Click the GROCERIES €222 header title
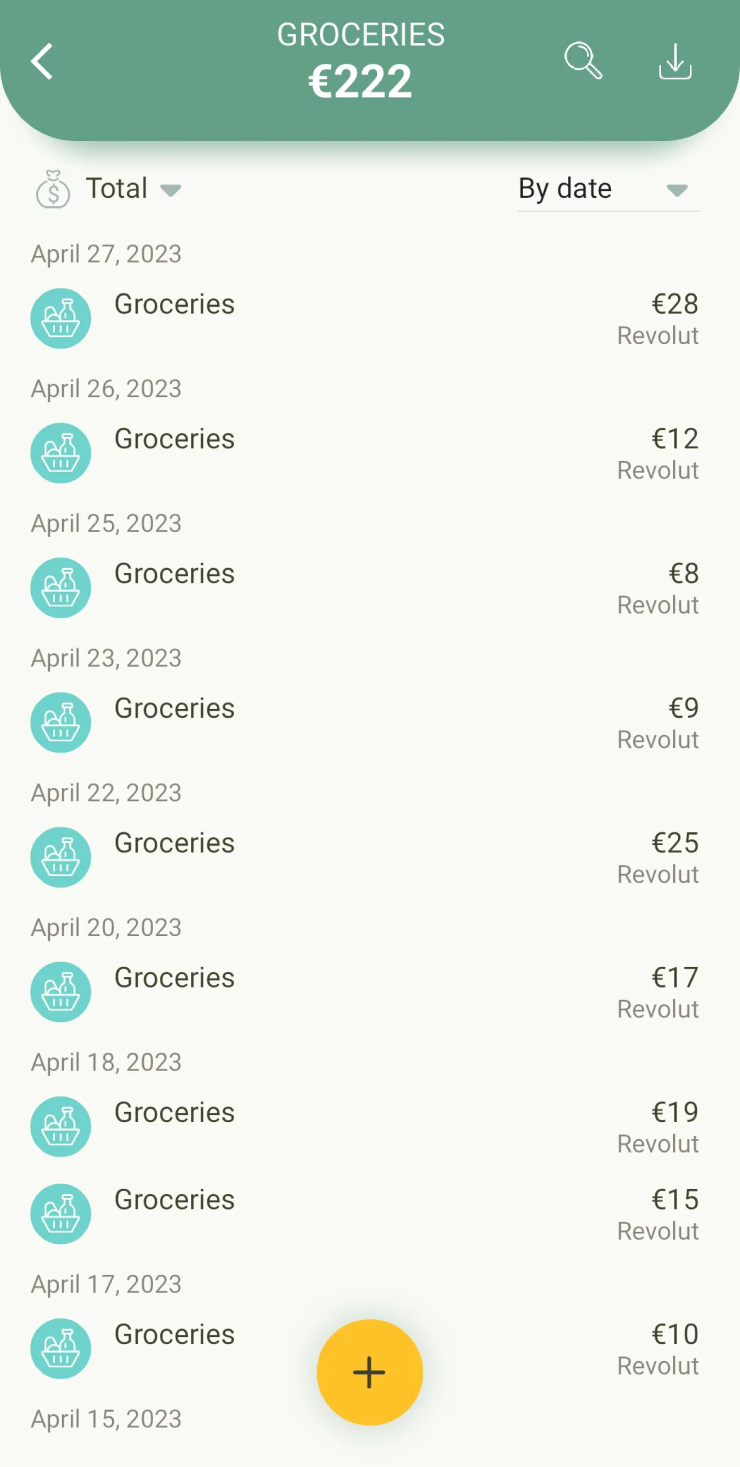 (x=360, y=62)
